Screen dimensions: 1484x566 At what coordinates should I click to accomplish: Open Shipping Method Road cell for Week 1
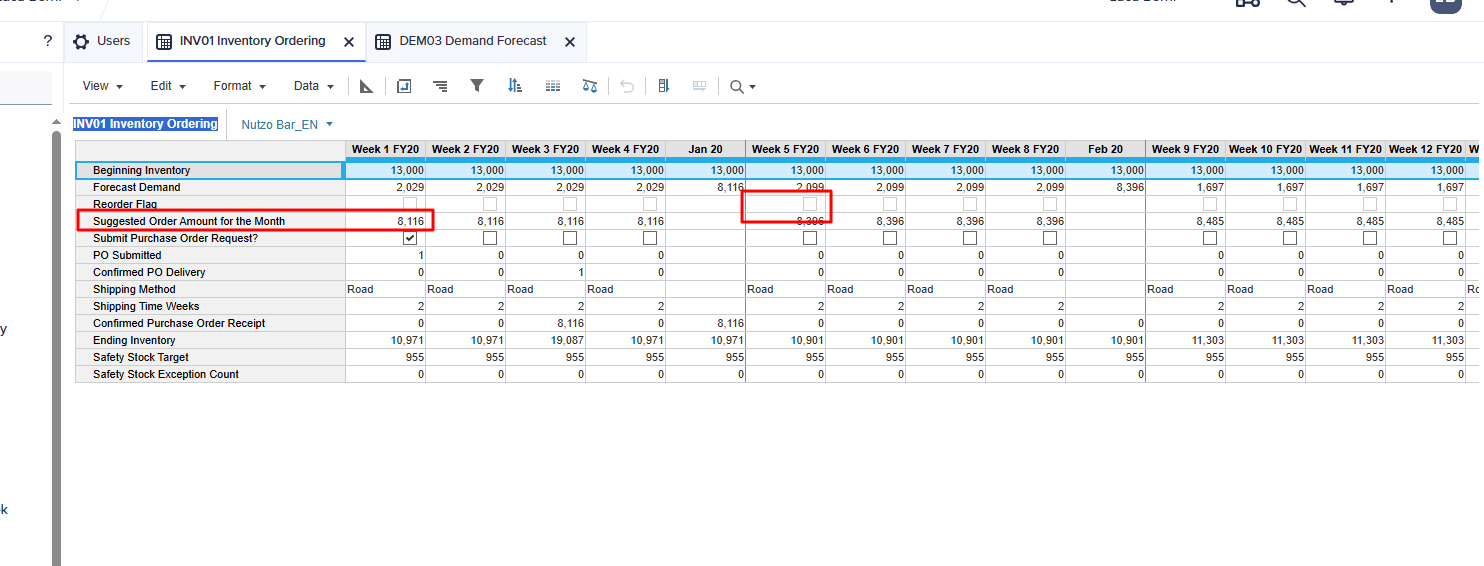pos(385,289)
